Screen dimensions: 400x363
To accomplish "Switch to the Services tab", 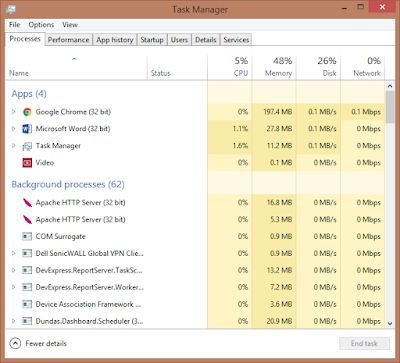I will tap(236, 40).
